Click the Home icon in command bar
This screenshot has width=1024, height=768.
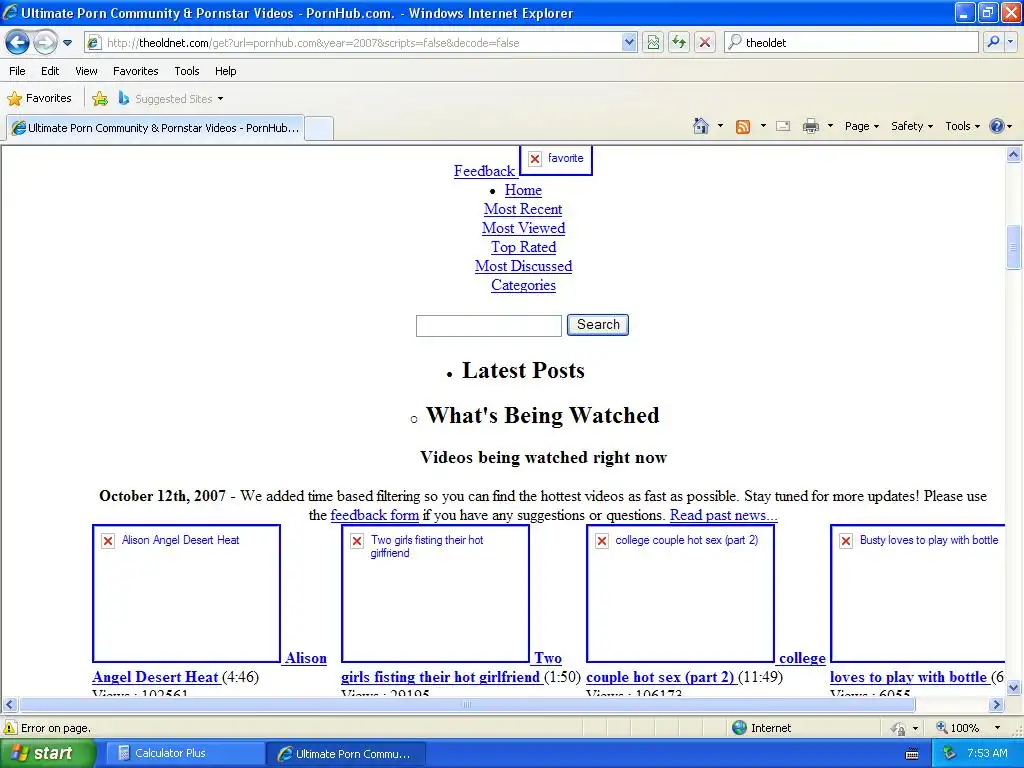pos(701,126)
